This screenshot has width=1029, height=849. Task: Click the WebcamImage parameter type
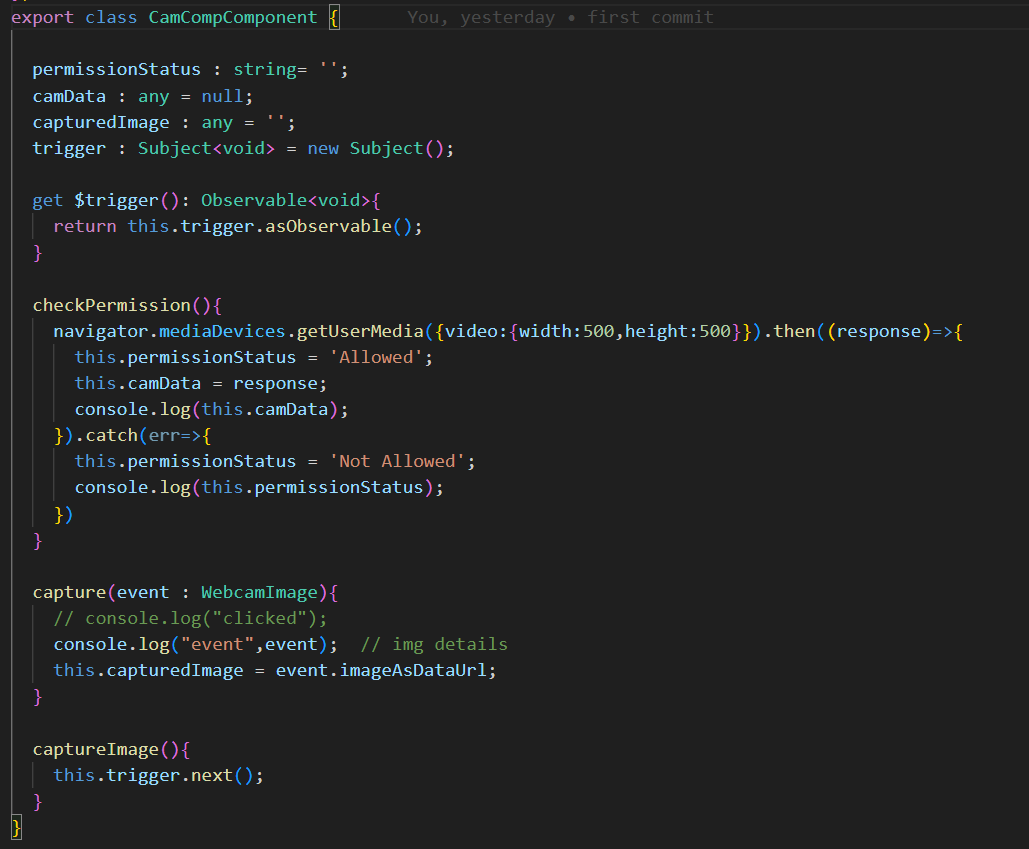[258, 591]
